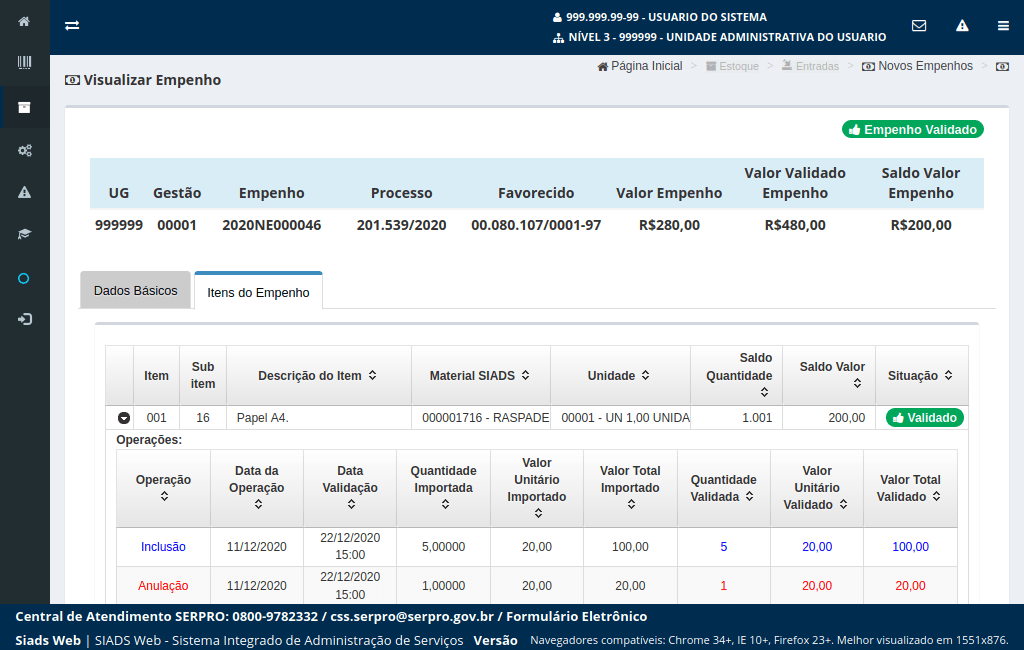Click the logout icon in the sidebar

coord(24,319)
